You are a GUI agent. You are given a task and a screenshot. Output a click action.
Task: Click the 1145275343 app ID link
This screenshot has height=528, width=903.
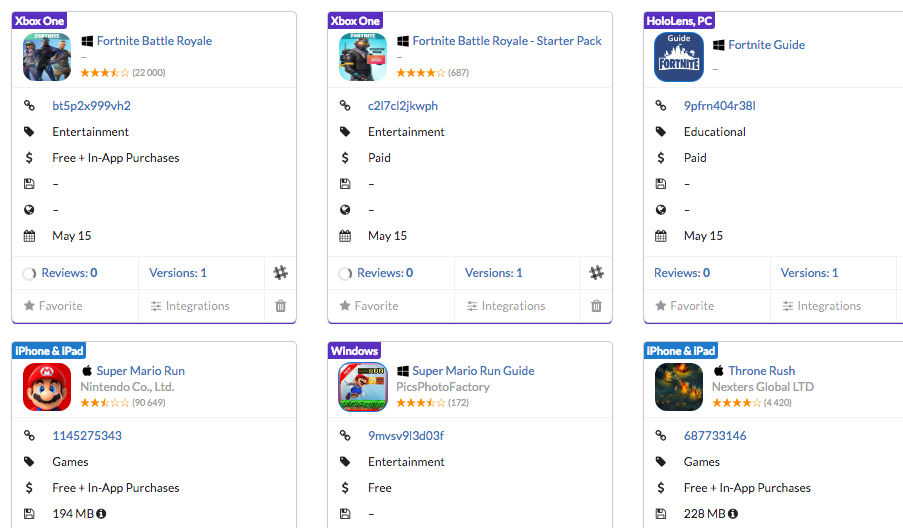coord(87,436)
